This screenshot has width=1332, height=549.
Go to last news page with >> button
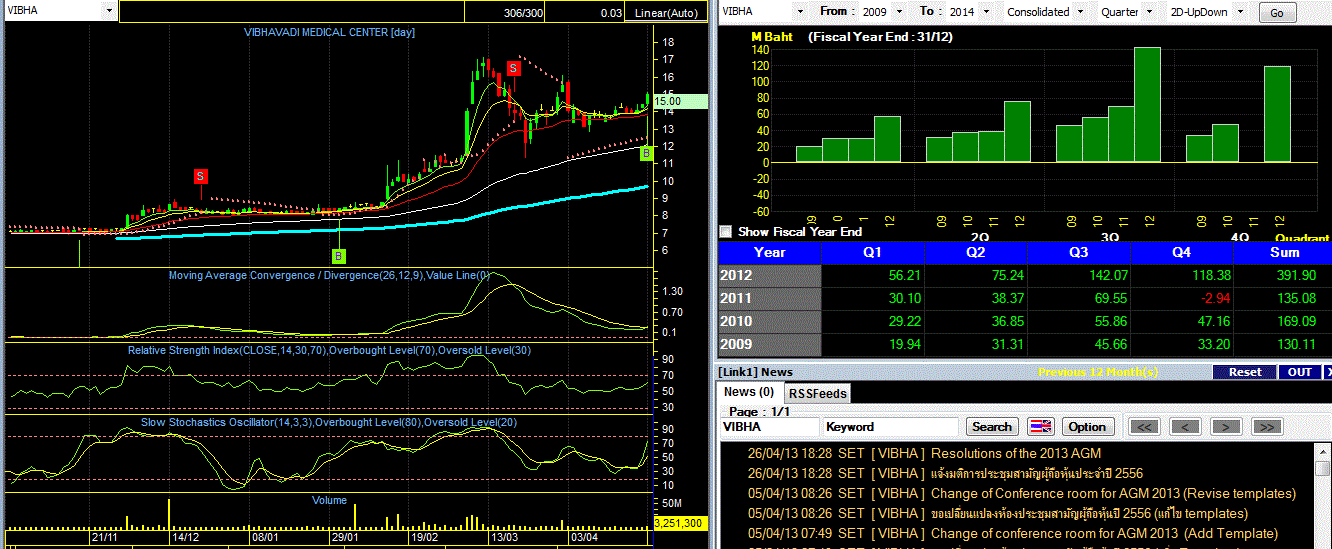pos(1266,426)
